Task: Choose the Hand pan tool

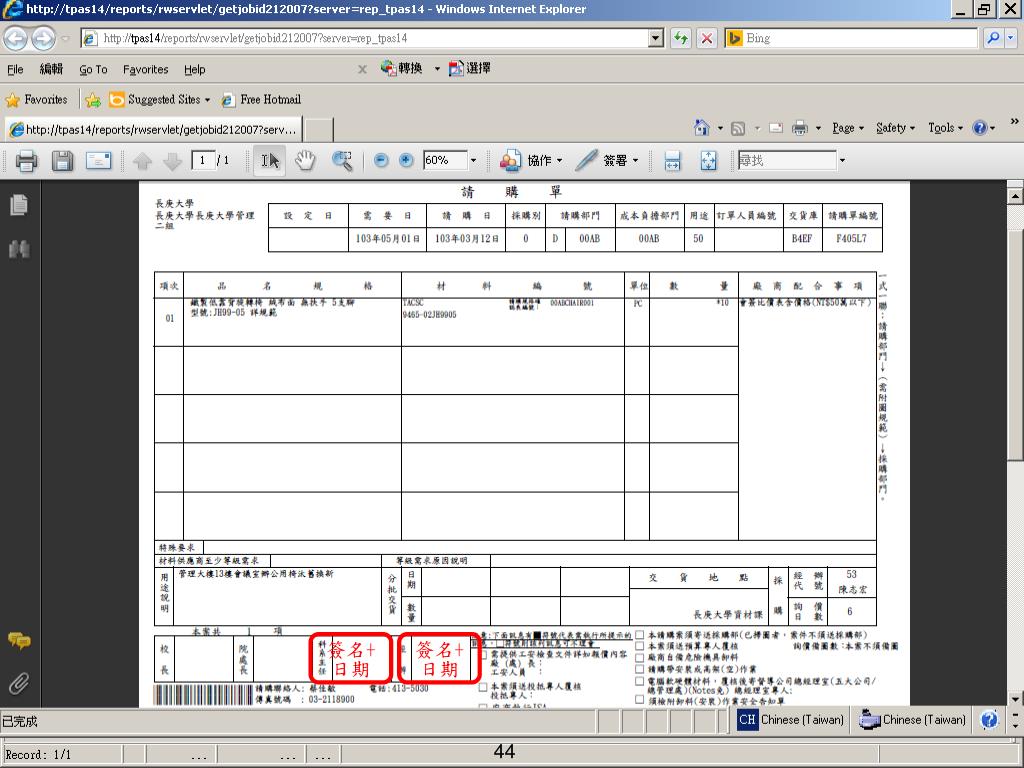Action: tap(305, 160)
